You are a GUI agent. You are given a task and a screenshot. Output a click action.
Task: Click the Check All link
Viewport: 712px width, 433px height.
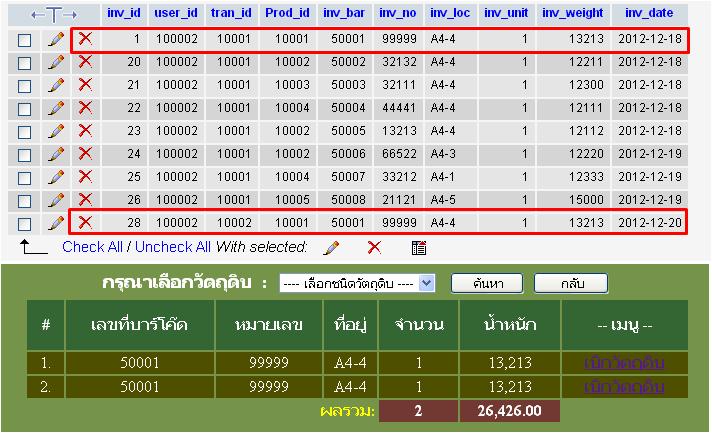(93, 247)
